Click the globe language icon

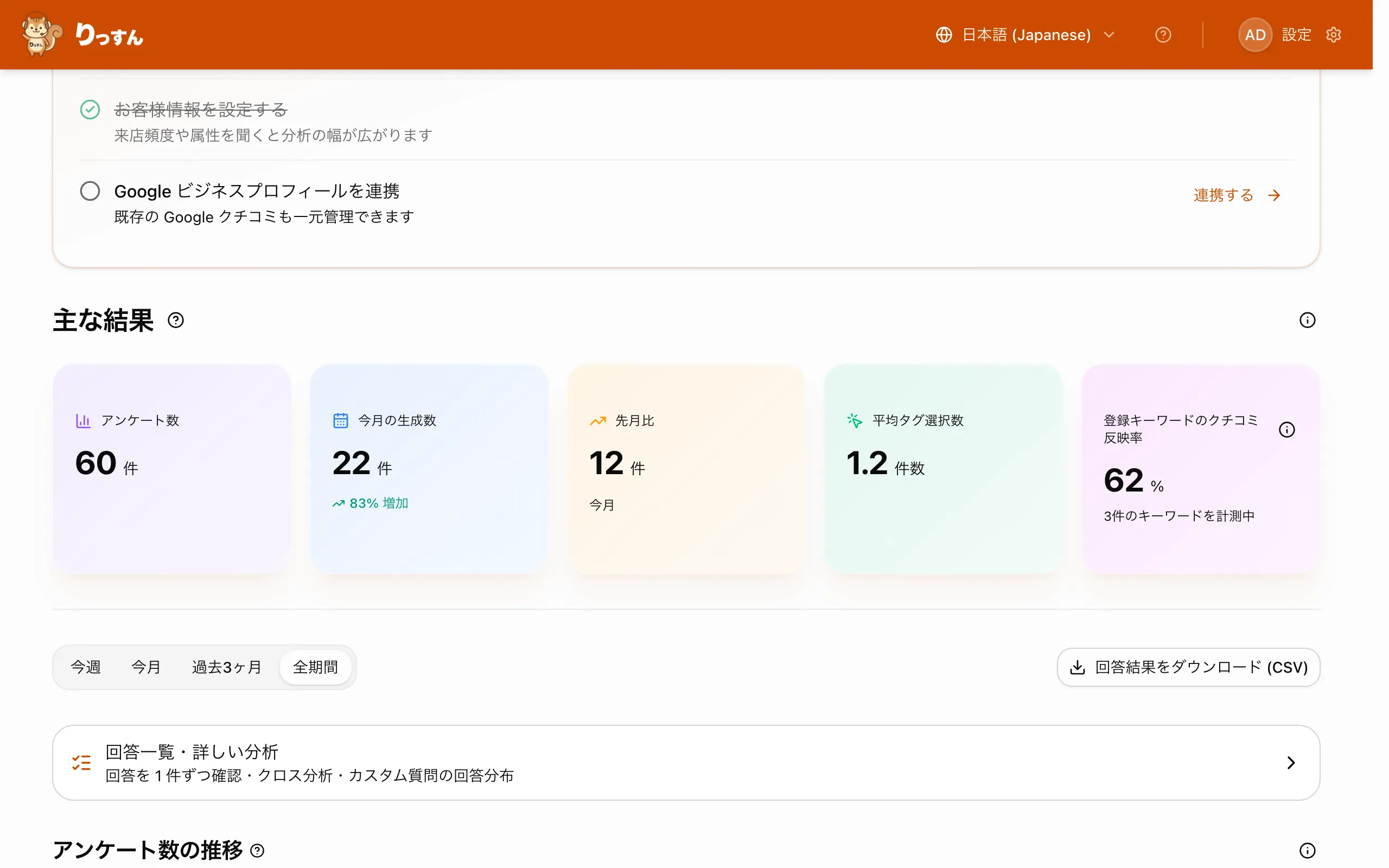coord(944,35)
